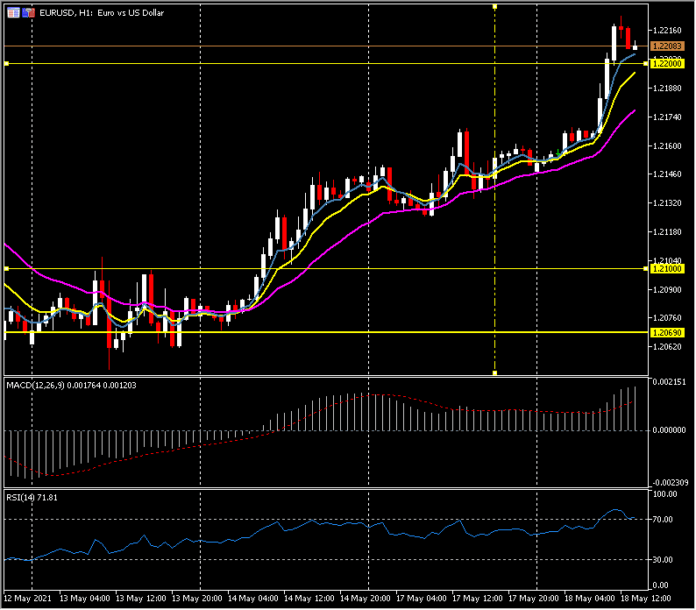
Task: Click the 14 May 12:00 time label
Action: (309, 599)
